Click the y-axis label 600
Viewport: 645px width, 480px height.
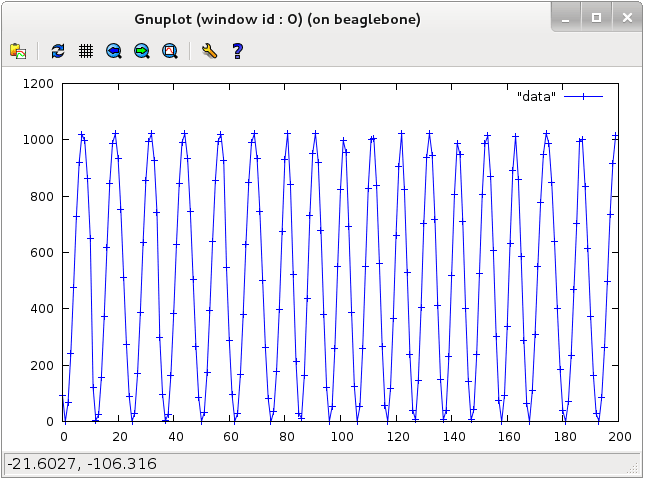click(x=42, y=253)
